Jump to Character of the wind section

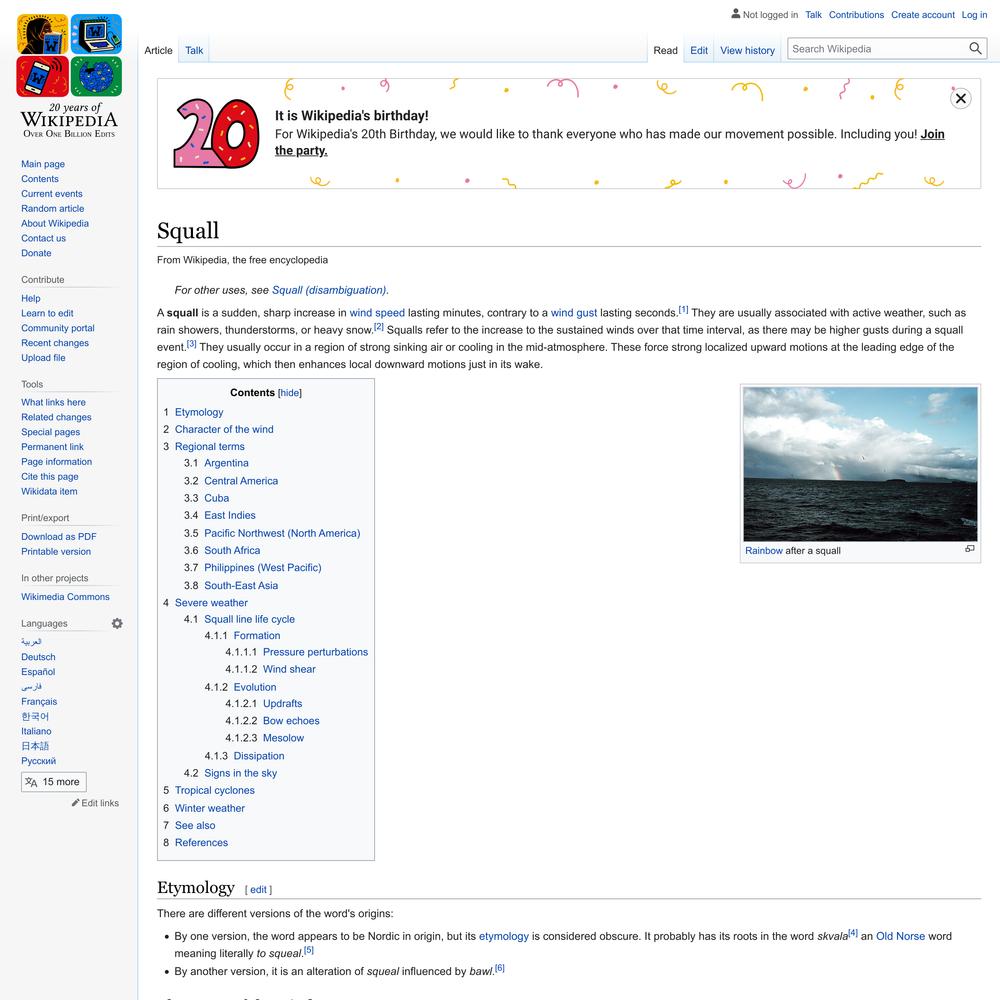click(224, 430)
